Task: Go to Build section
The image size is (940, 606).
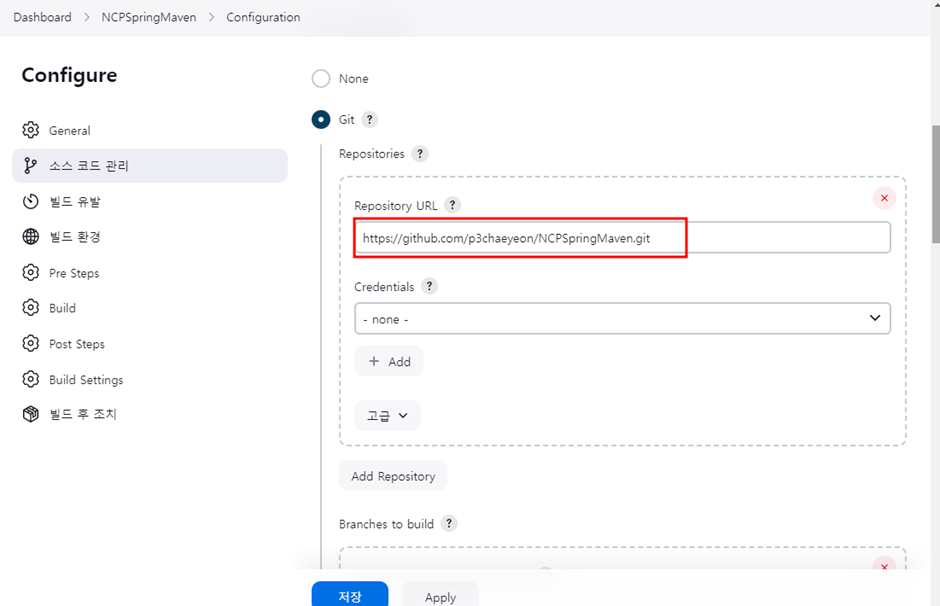Action: 150,307
